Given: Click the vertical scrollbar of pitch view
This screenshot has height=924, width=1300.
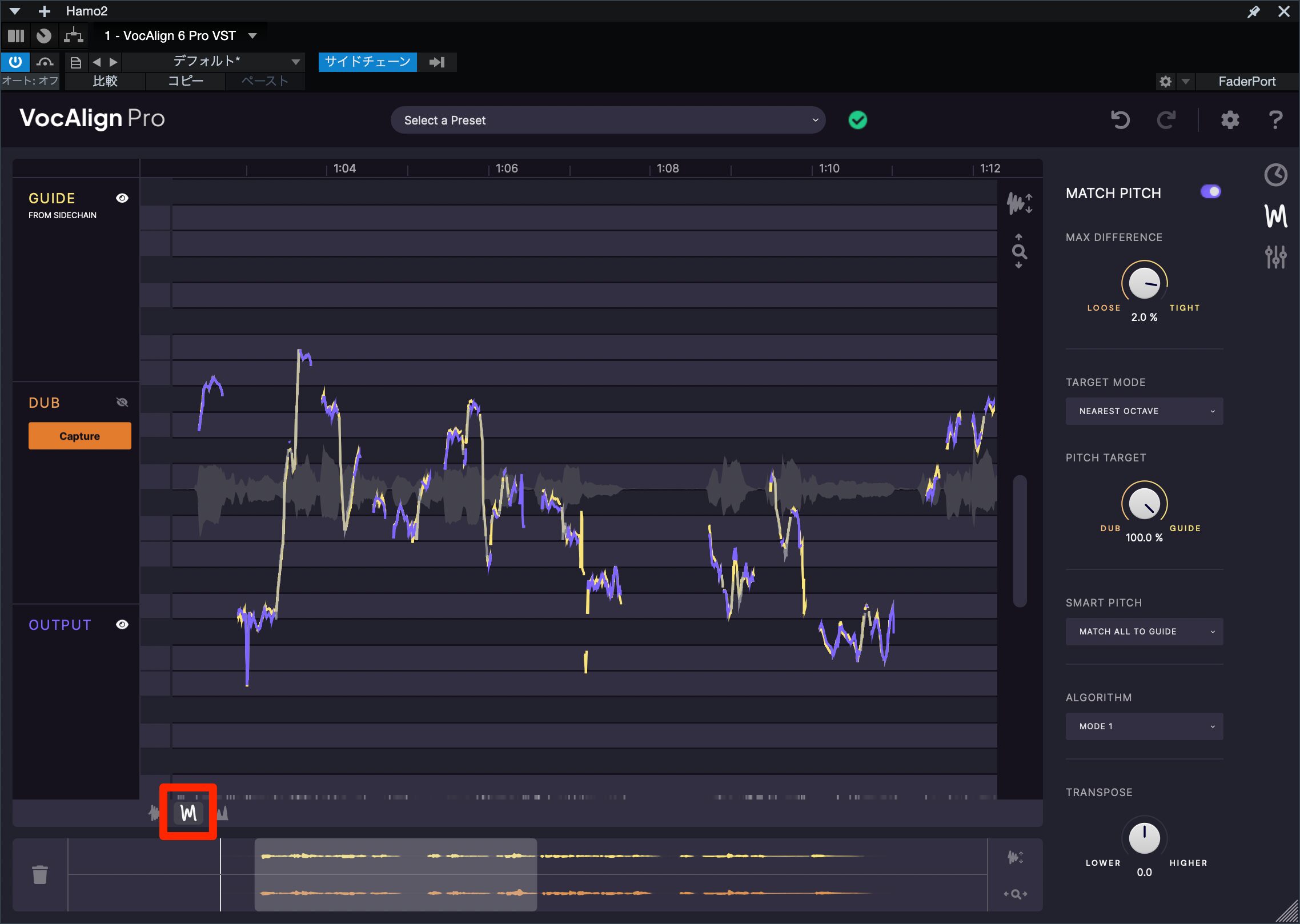Looking at the screenshot, I should point(1020,540).
